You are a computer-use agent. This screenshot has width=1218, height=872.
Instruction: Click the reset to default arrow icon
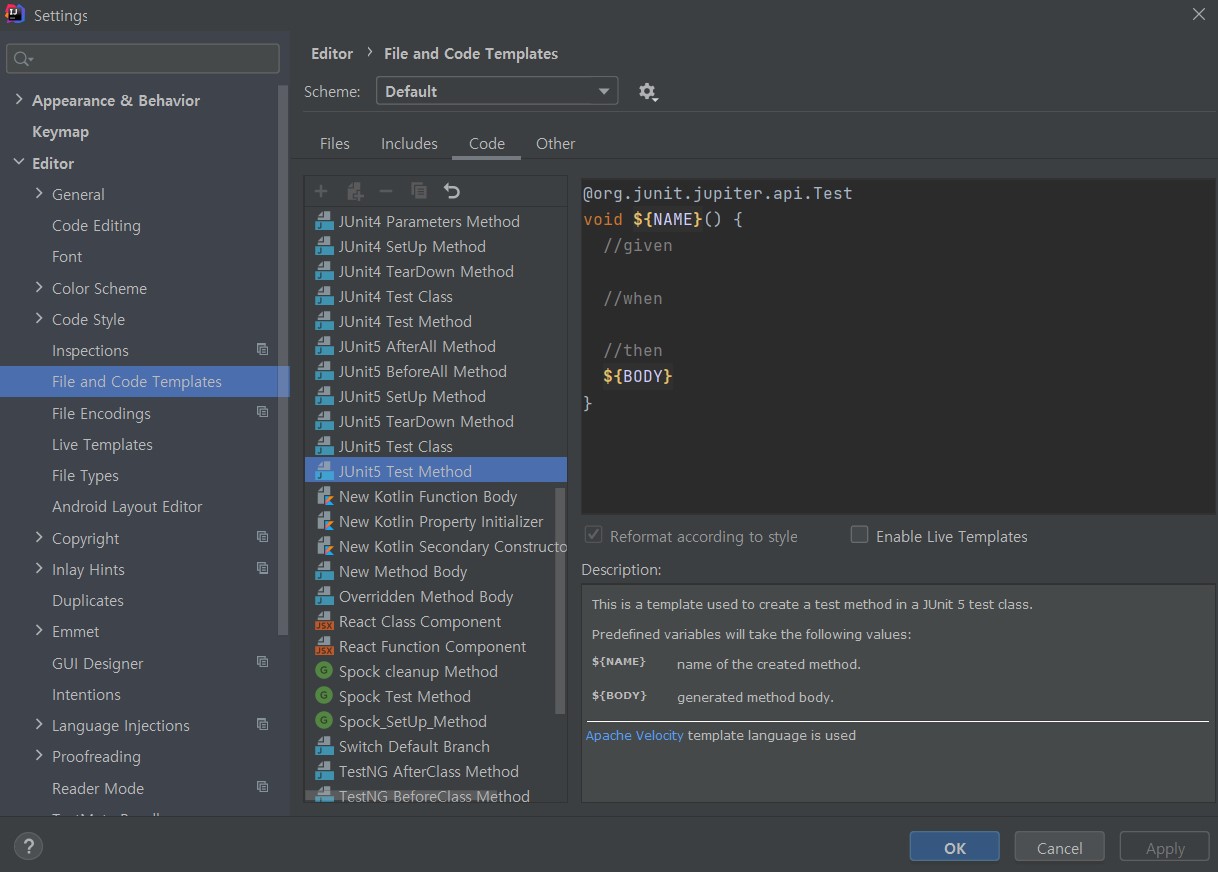point(452,191)
